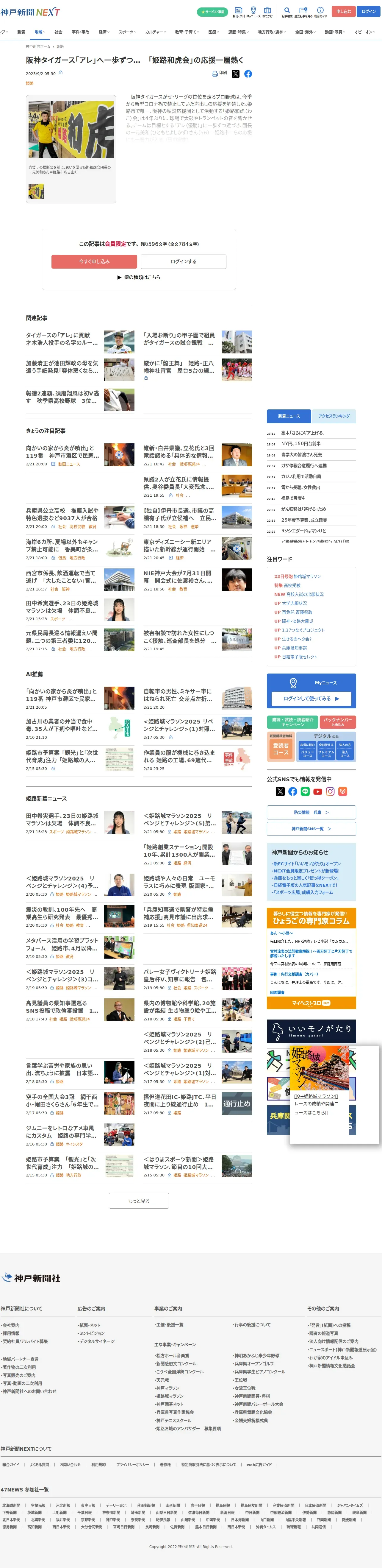Click the 神戸新聞社 footer logo
The height and width of the screenshot is (1568, 382).
coord(31,1278)
